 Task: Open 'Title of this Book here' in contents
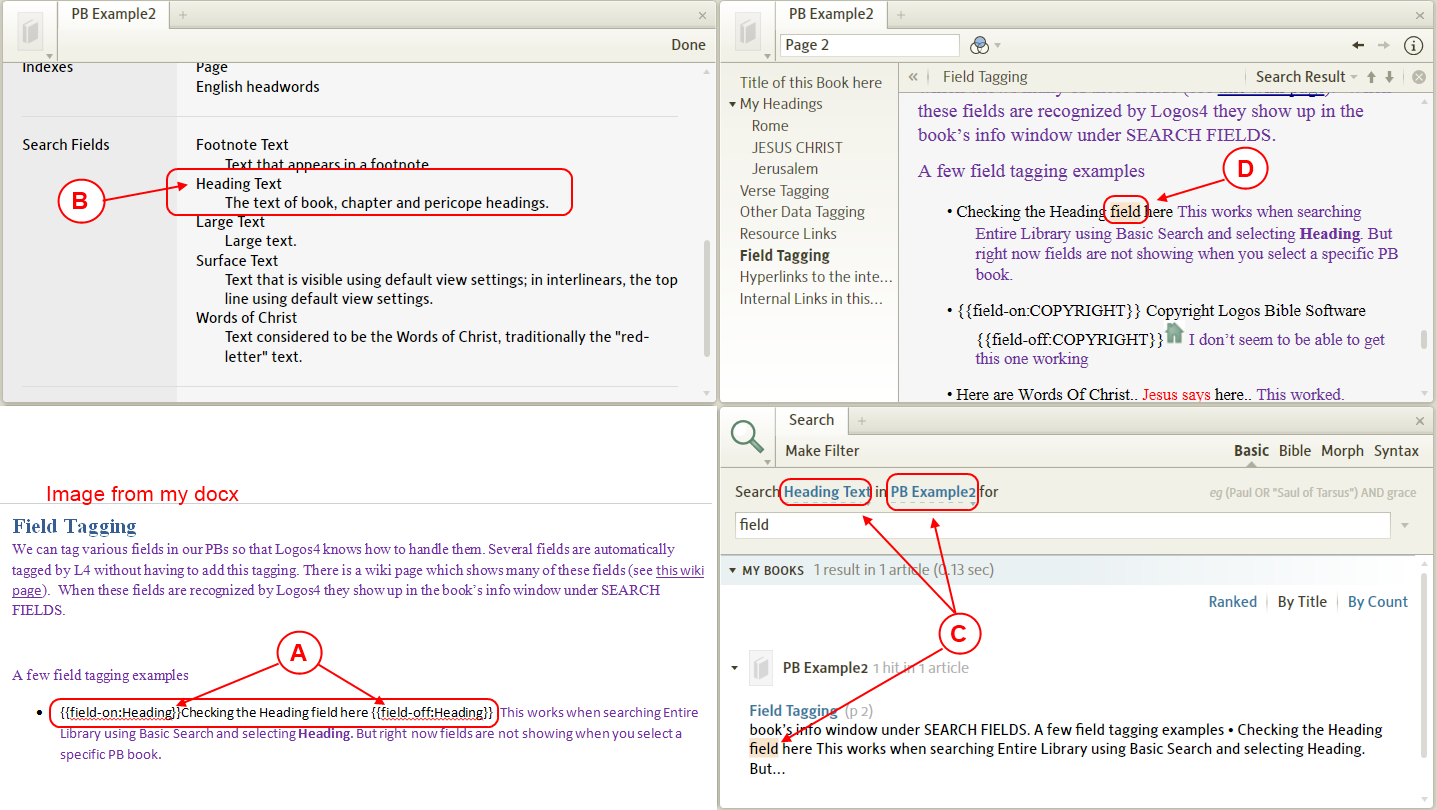click(x=810, y=83)
